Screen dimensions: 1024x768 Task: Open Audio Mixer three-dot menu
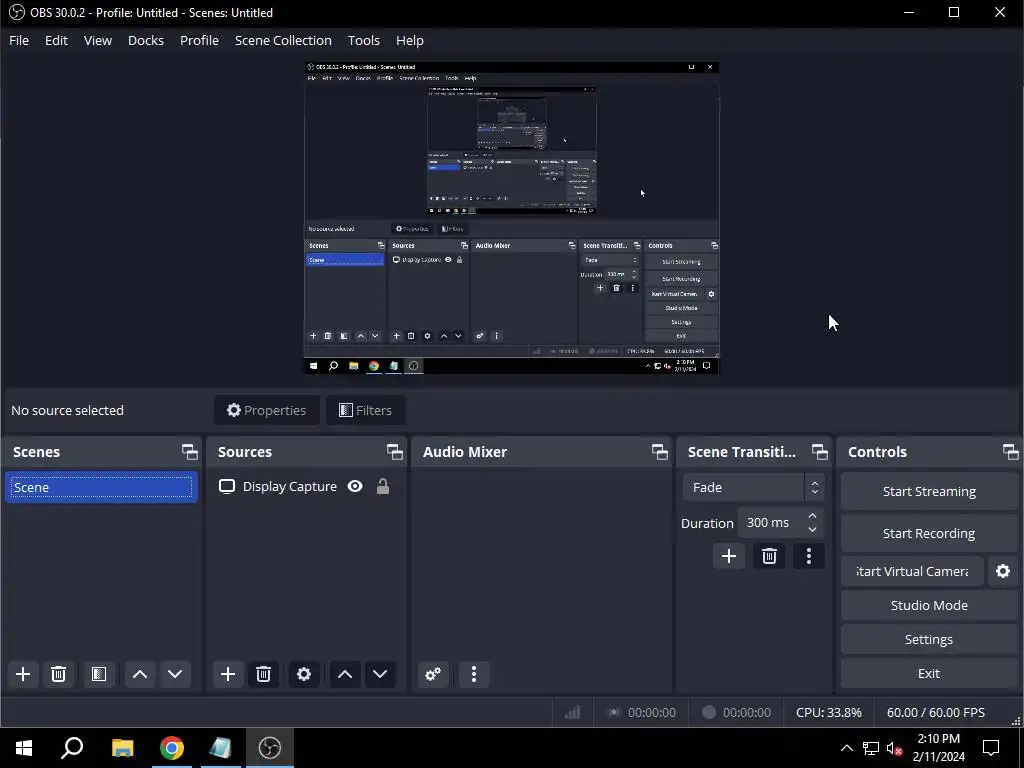(474, 674)
